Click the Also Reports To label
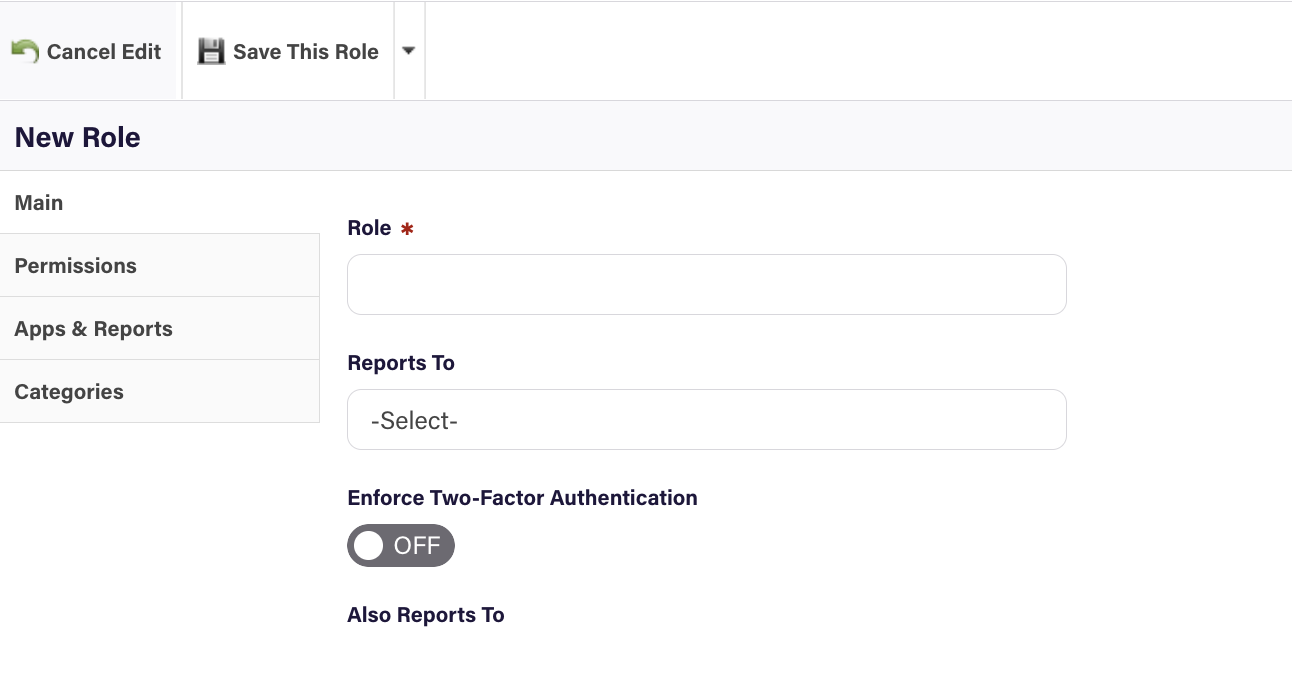 pos(426,615)
